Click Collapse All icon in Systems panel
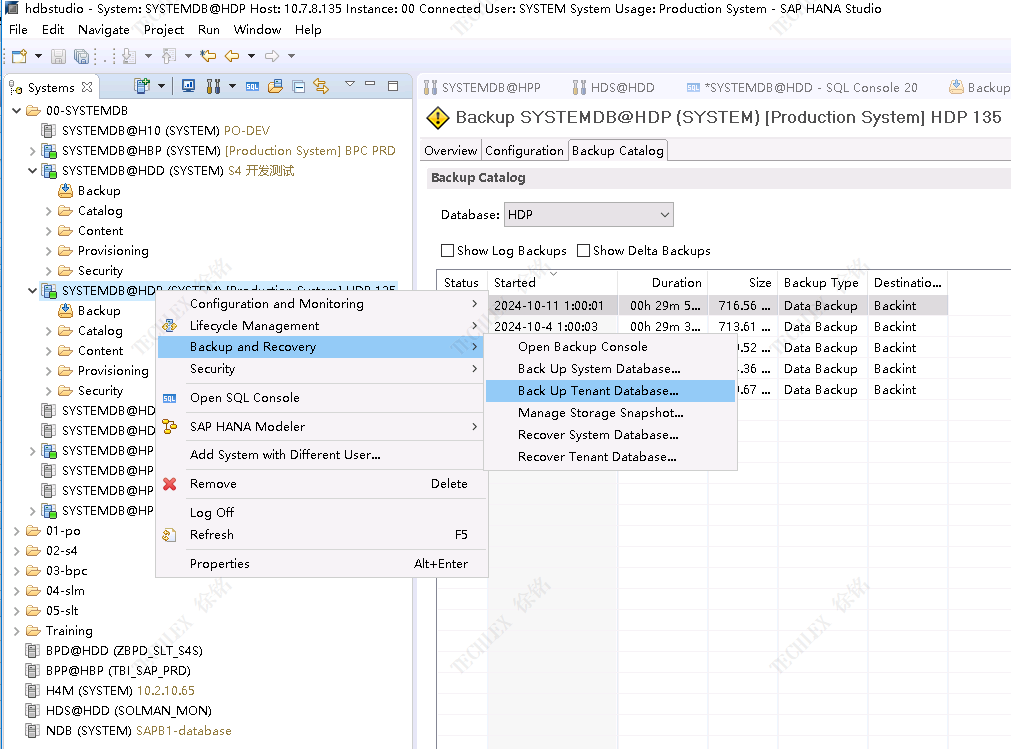This screenshot has height=749, width=1011. (x=298, y=87)
